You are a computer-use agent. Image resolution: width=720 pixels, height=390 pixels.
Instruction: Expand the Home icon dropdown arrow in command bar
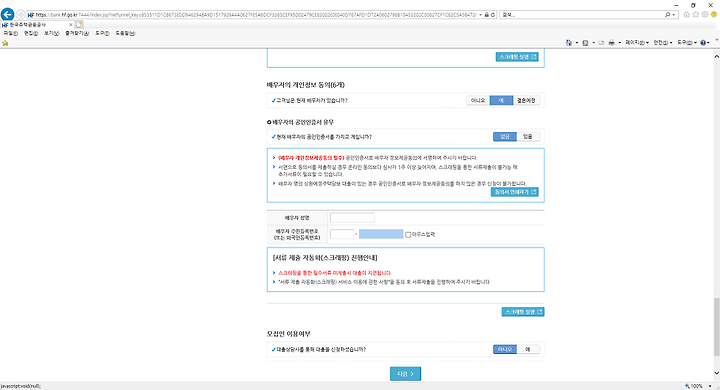(577, 43)
